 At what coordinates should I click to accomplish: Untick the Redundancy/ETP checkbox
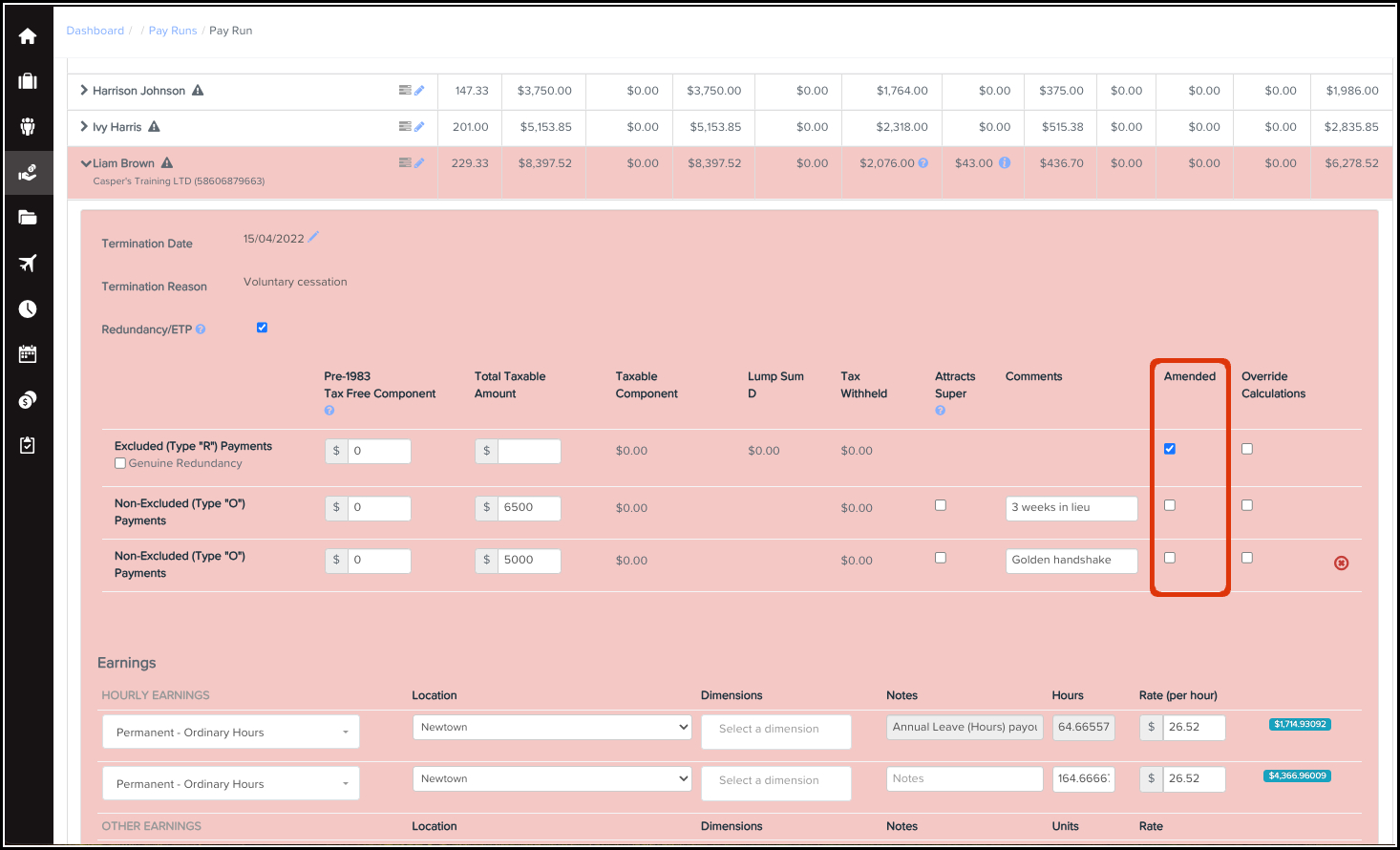[x=262, y=328]
